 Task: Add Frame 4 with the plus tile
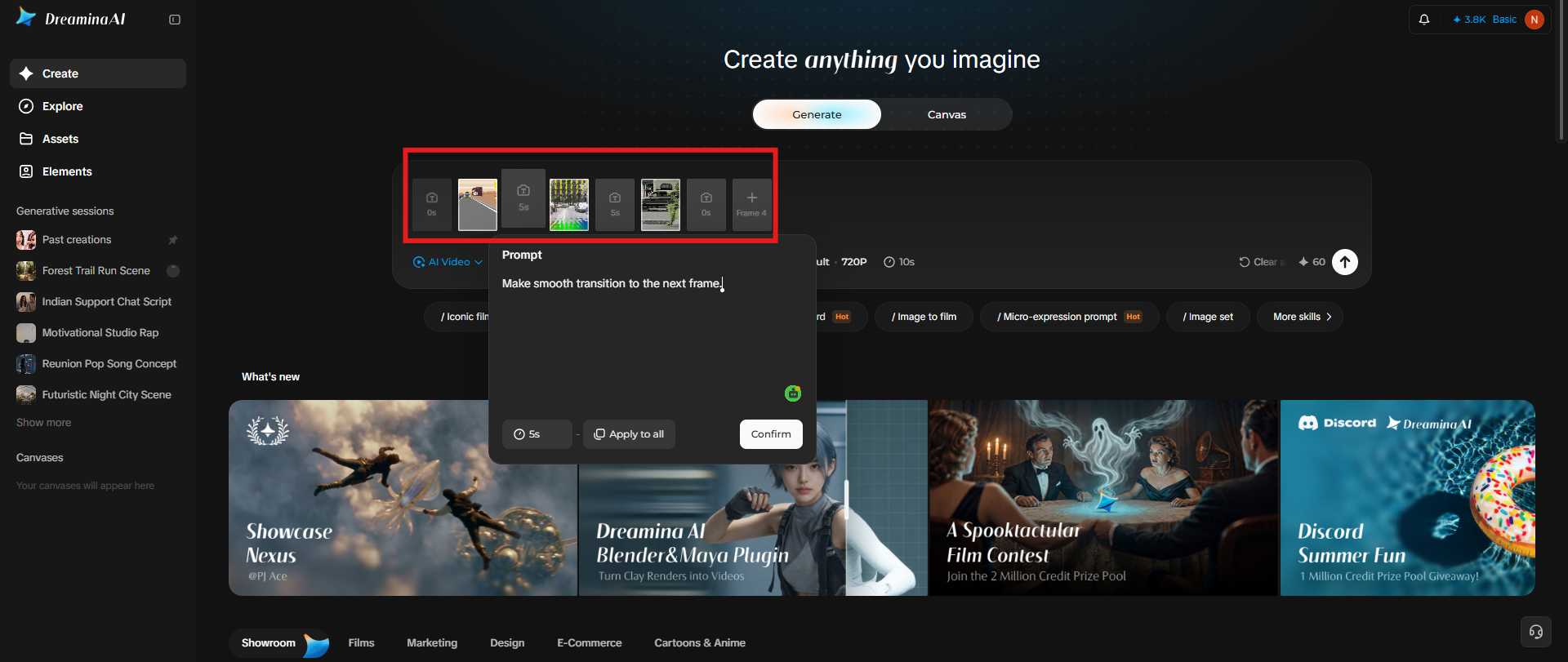point(752,205)
